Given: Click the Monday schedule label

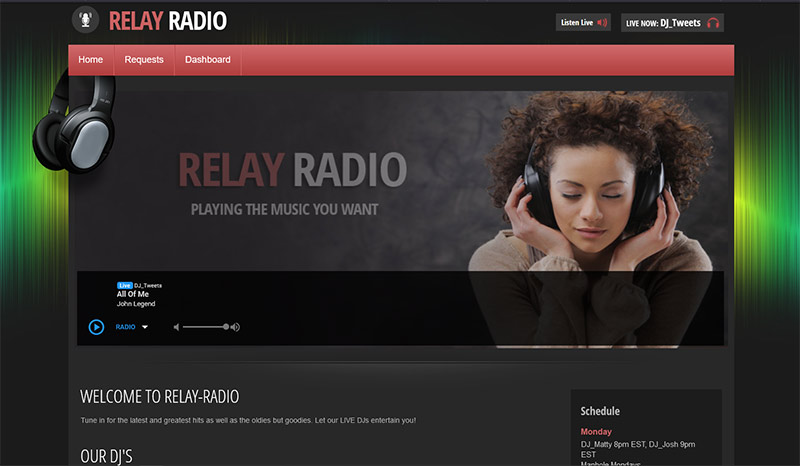Looking at the screenshot, I should [596, 431].
